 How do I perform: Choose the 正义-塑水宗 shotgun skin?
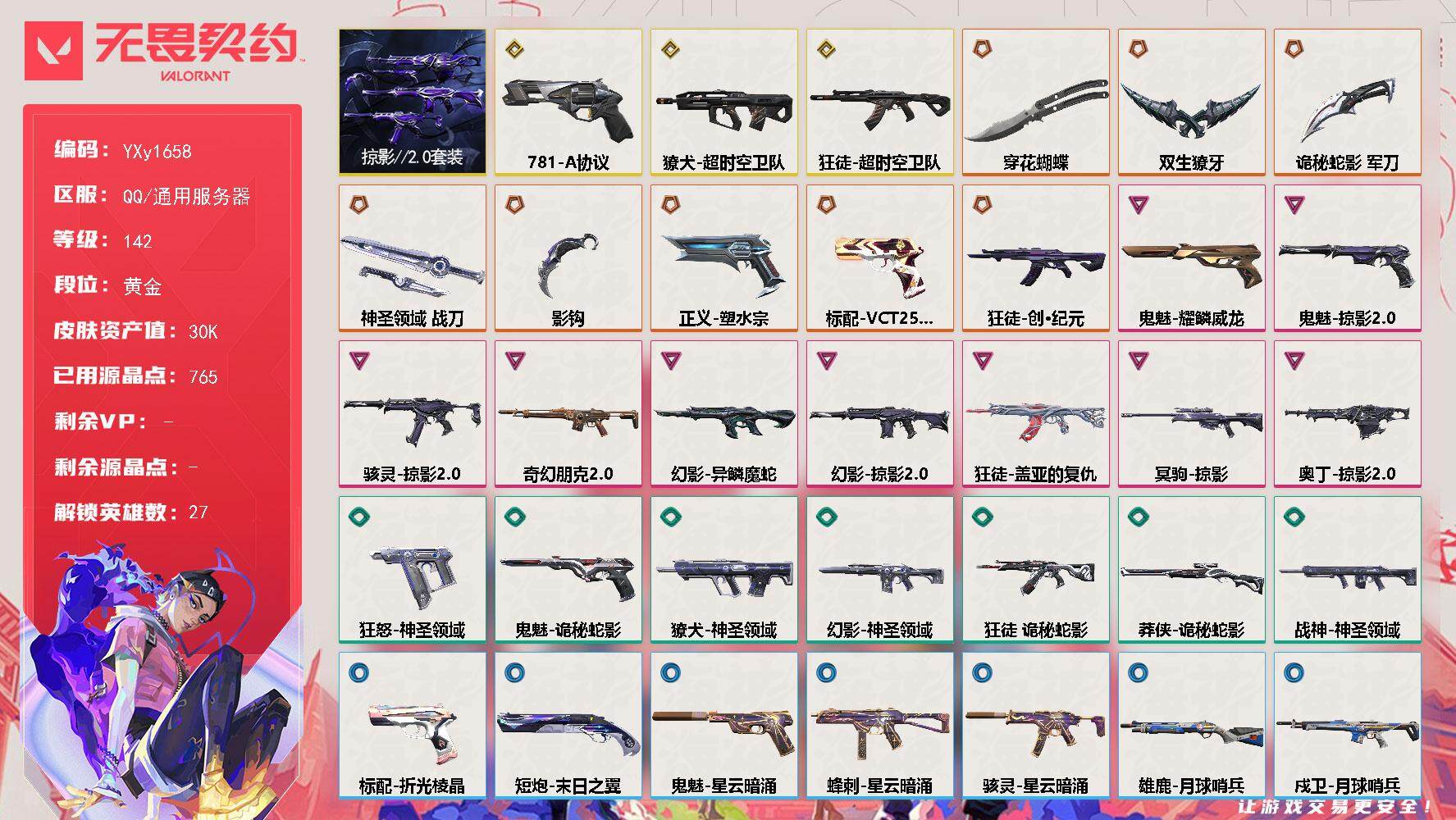point(724,258)
